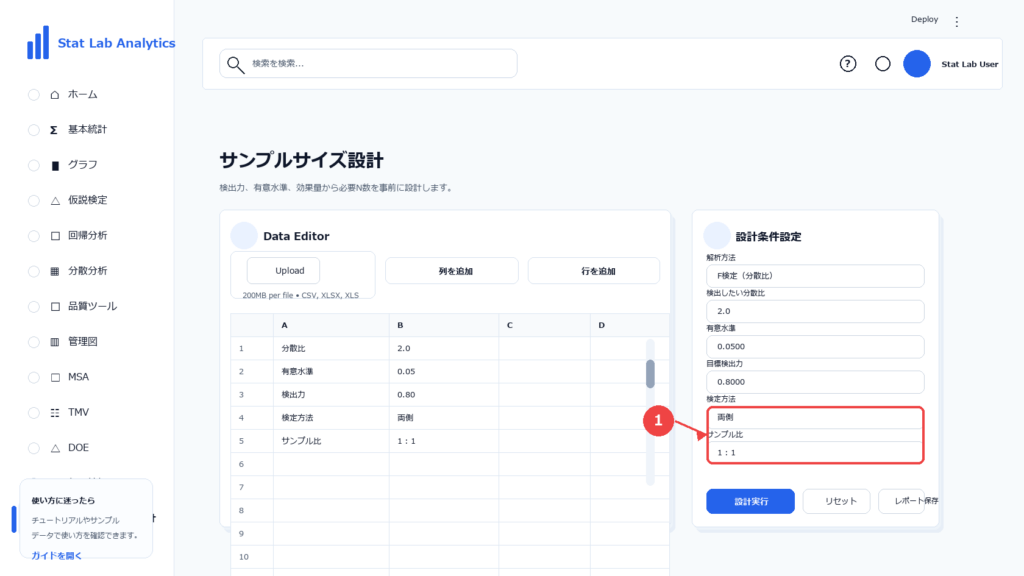1024x576 pixels.
Task: Select the radio circle for ホーム
Action: tap(34, 95)
